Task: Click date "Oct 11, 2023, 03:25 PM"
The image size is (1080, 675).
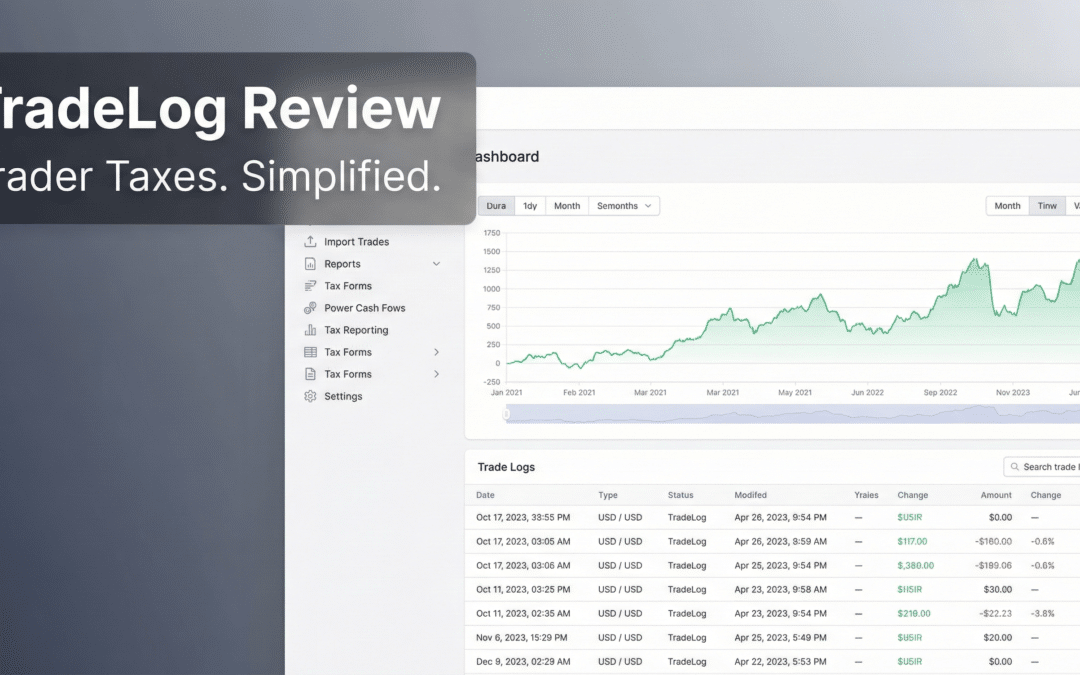Action: [523, 590]
